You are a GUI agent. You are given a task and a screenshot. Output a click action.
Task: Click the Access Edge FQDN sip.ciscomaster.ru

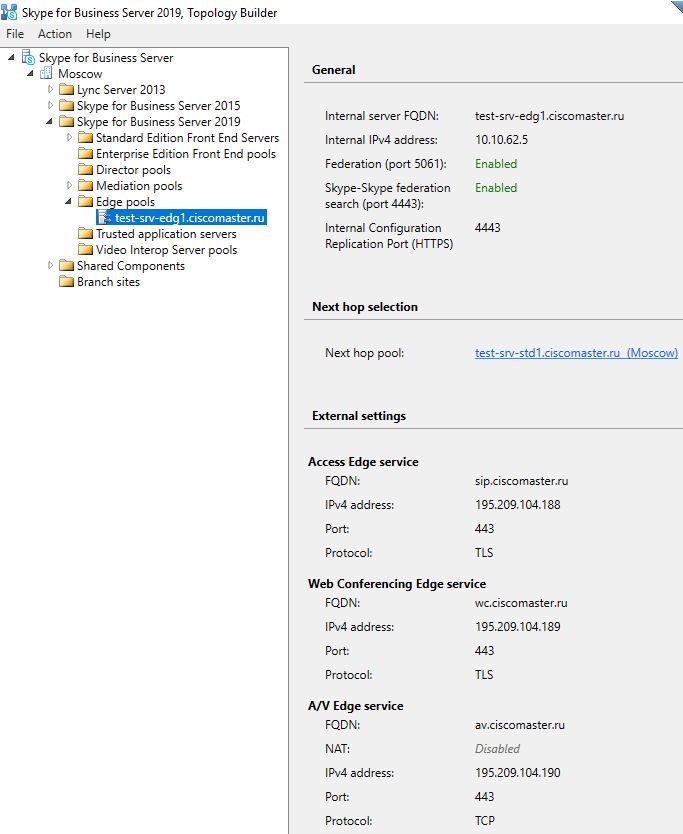pos(521,481)
